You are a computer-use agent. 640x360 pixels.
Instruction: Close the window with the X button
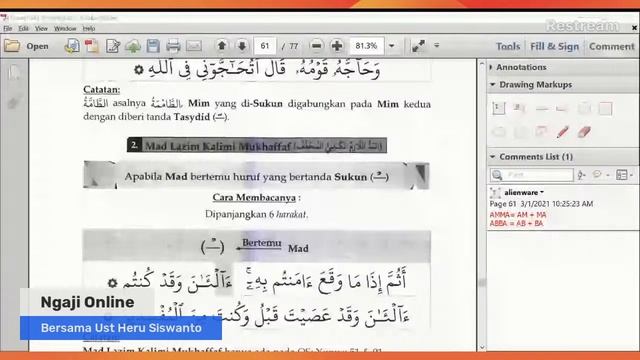point(634,28)
